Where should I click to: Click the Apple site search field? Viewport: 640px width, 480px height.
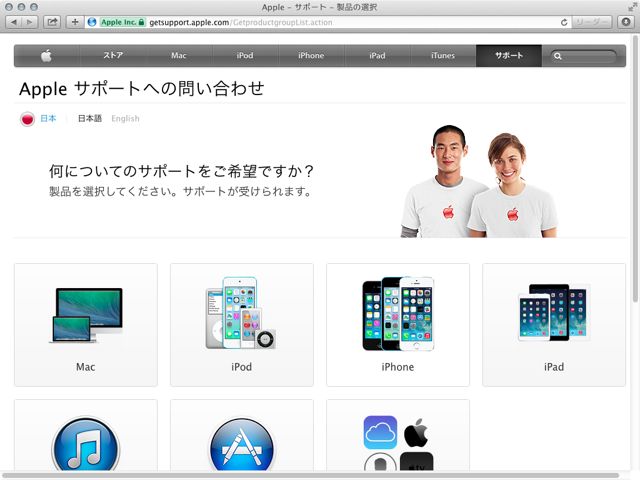[x=583, y=56]
